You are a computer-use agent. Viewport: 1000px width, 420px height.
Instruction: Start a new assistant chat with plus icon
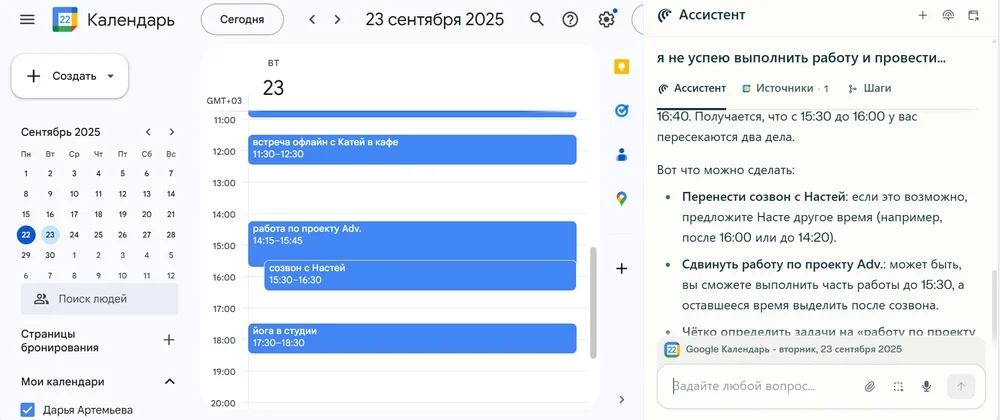(922, 15)
